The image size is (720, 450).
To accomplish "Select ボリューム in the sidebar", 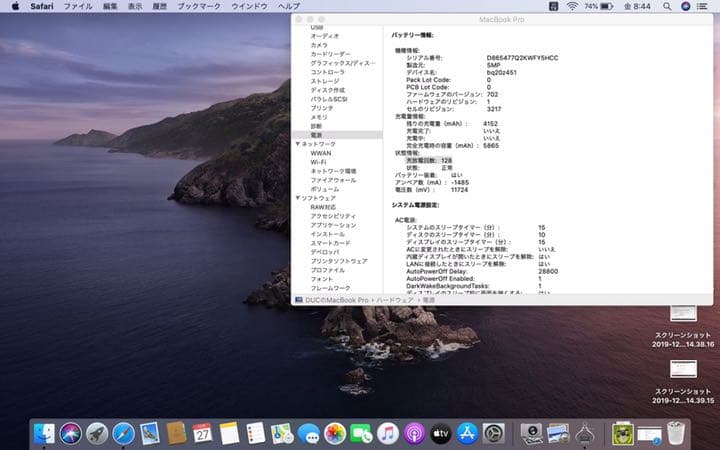I will [325, 189].
